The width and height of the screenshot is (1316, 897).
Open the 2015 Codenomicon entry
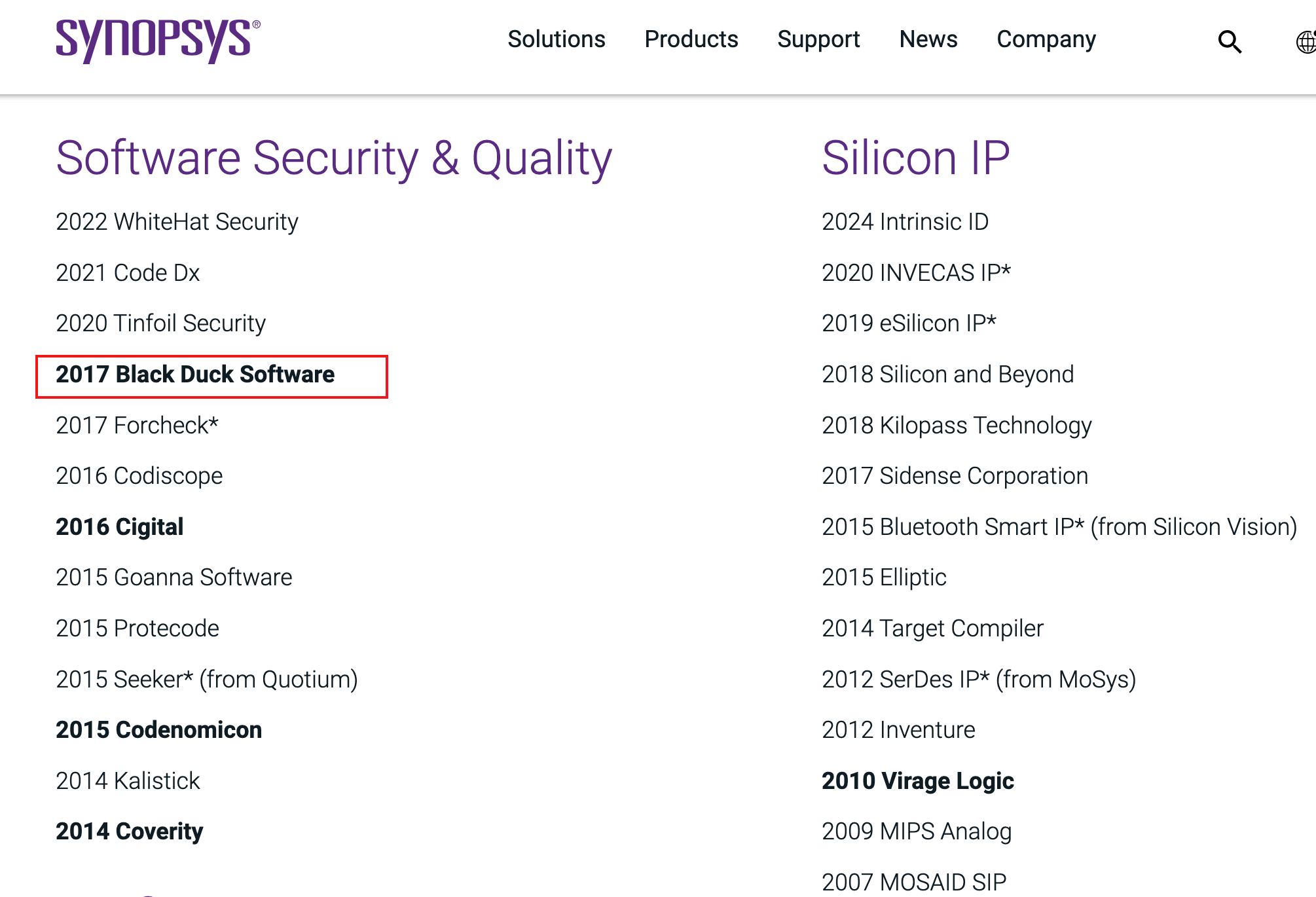point(159,730)
